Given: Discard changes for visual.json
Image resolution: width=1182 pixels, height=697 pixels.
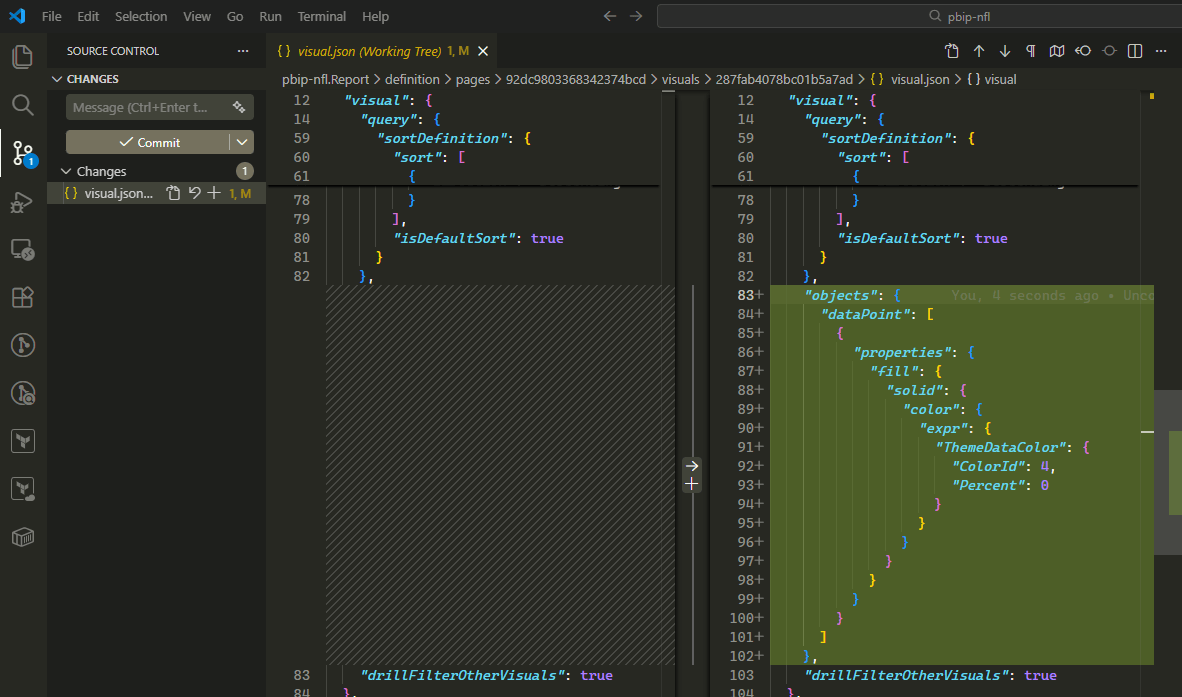Looking at the screenshot, I should pyautogui.click(x=194, y=193).
